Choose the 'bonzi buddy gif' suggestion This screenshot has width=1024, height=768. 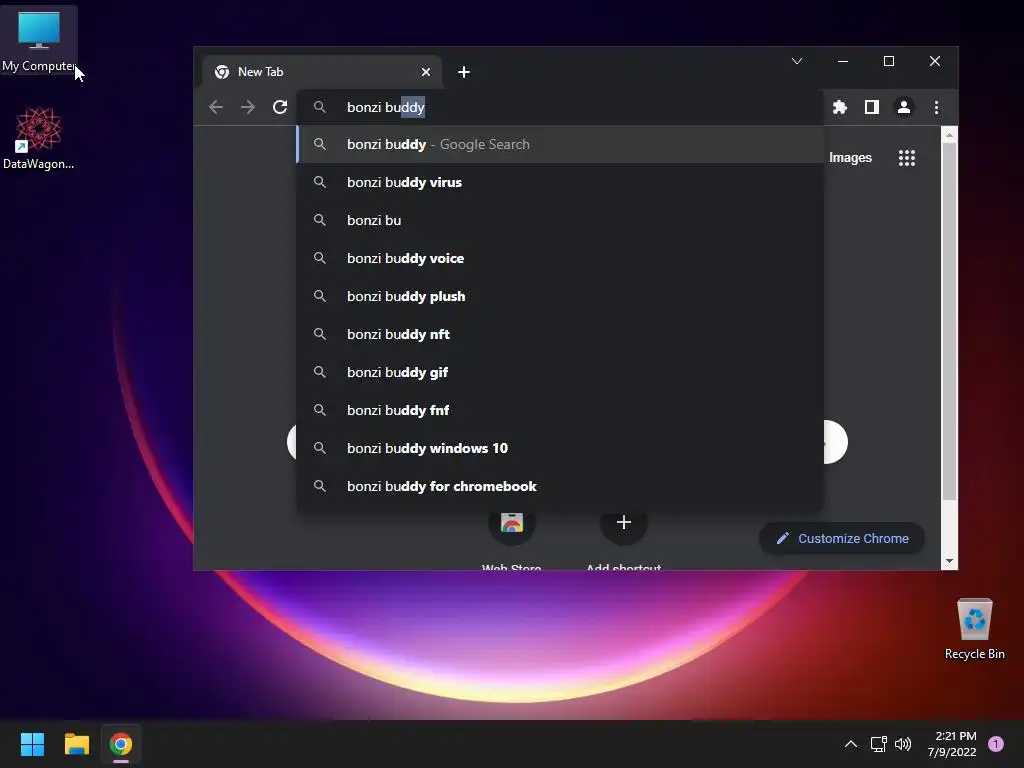560,372
